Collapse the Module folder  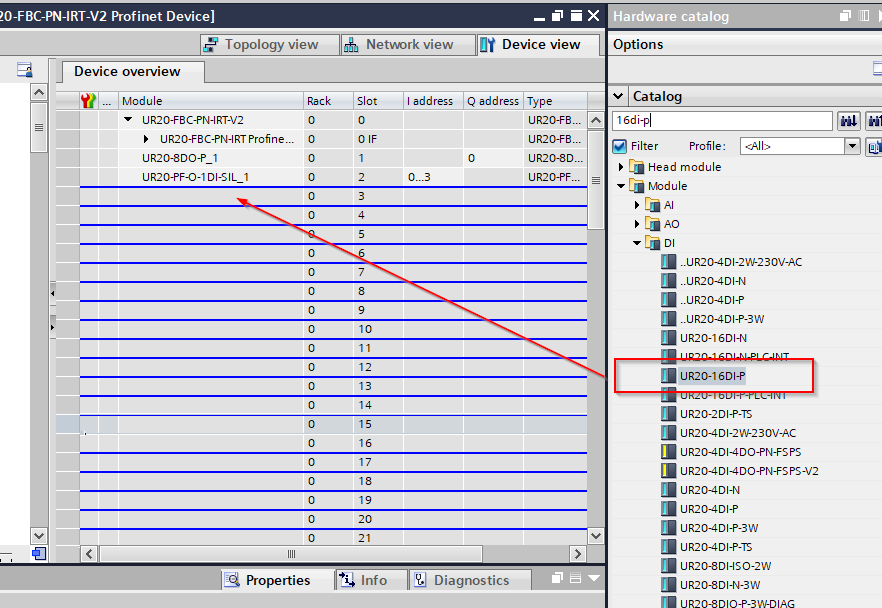point(621,186)
